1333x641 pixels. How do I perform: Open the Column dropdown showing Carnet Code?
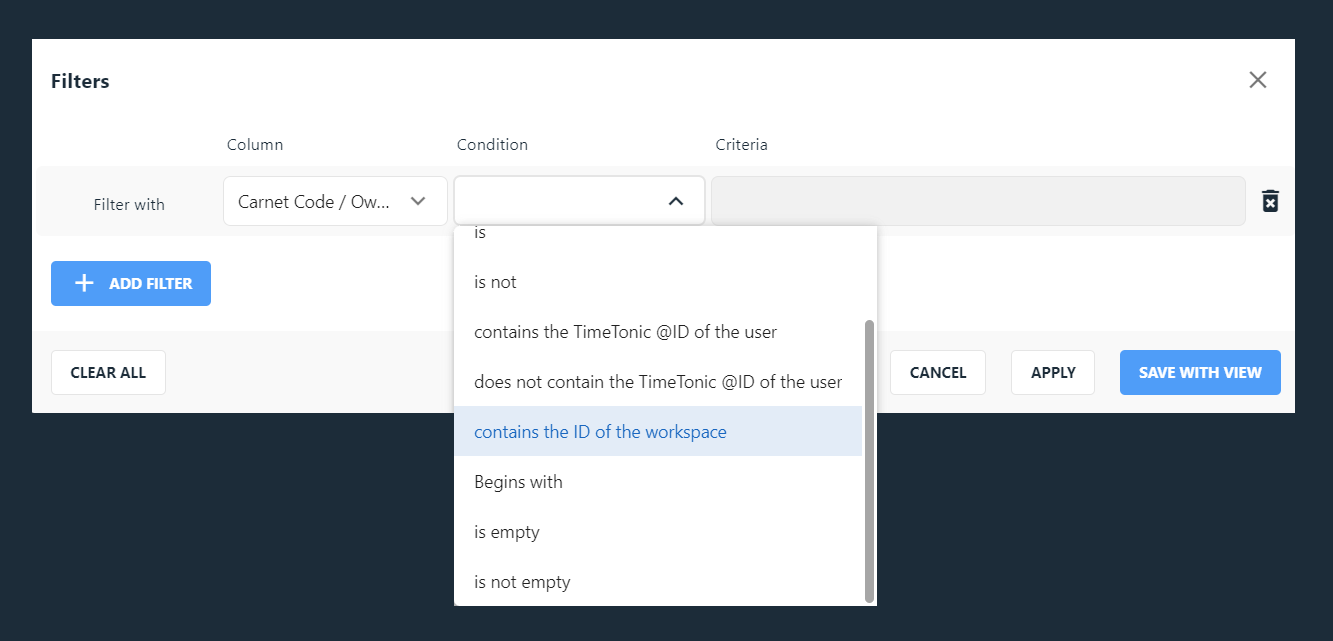click(334, 201)
